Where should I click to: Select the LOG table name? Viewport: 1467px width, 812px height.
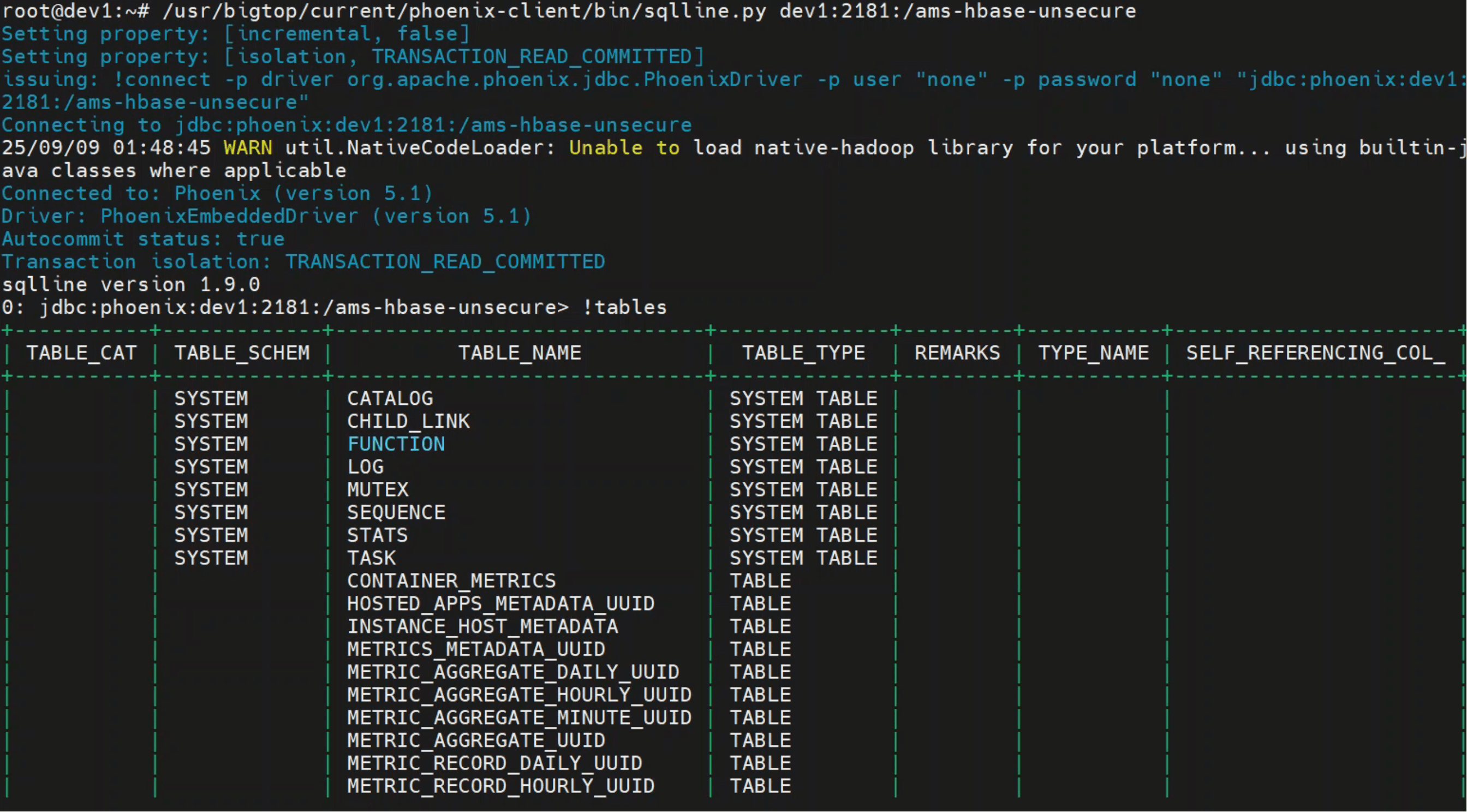pos(366,467)
